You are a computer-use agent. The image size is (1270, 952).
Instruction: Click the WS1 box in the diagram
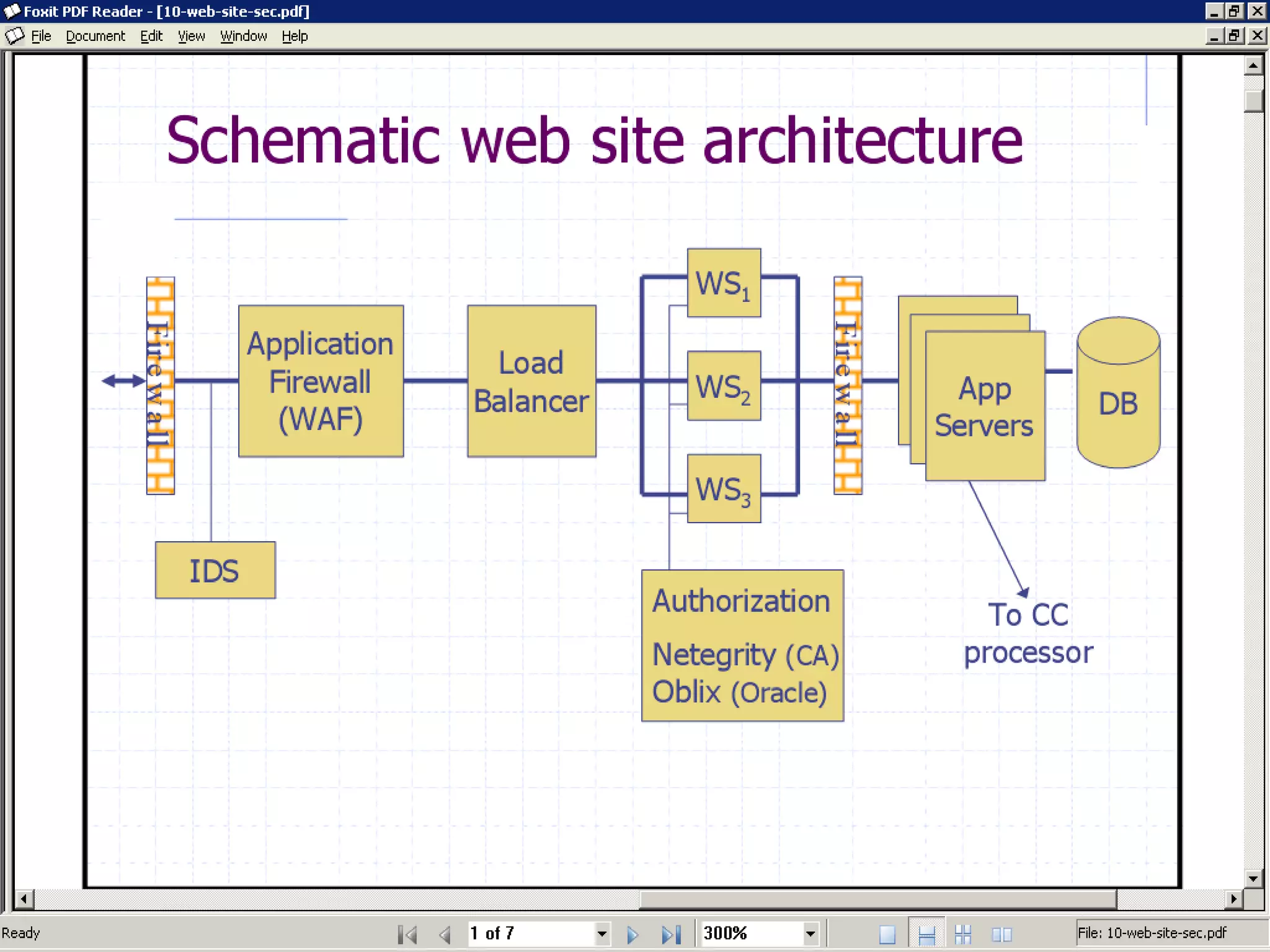(x=724, y=283)
